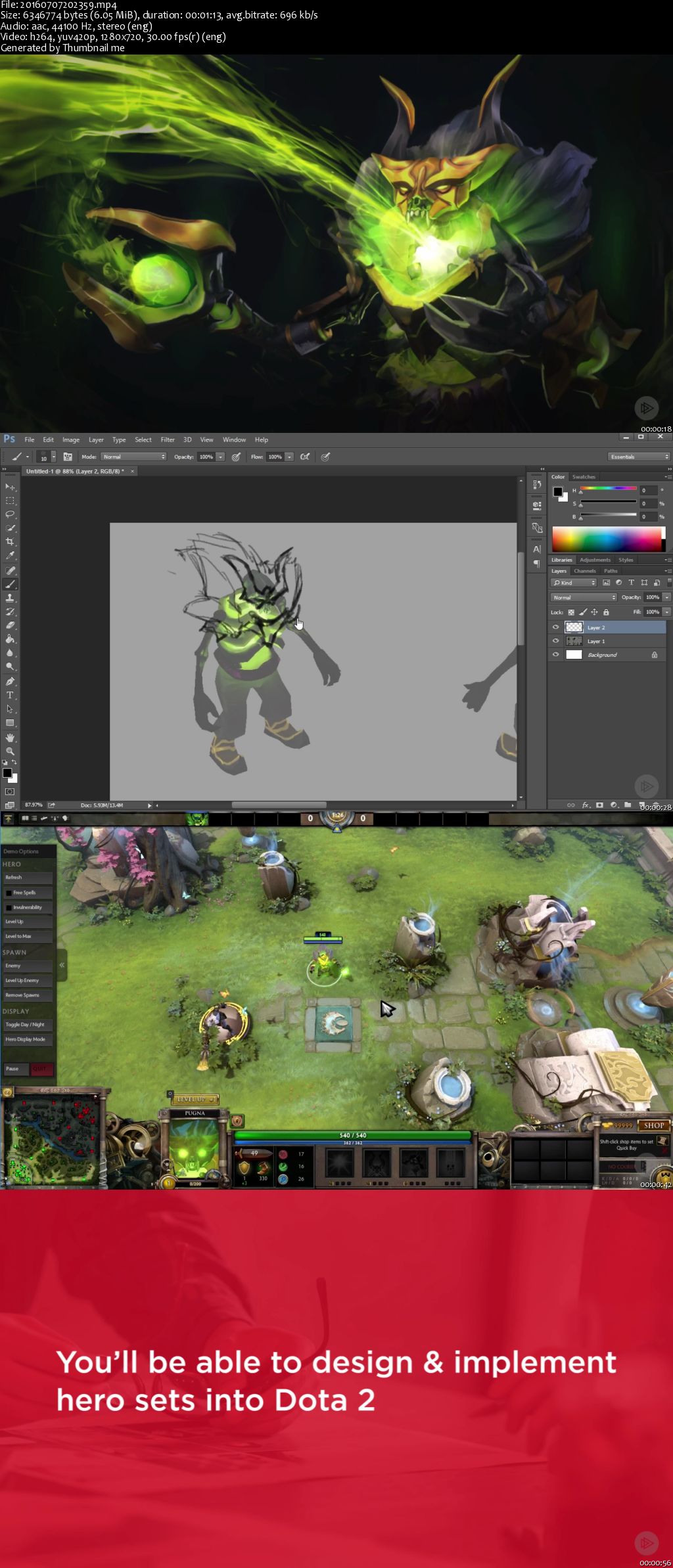Viewport: 673px width, 1568px height.
Task: Select the Path Selection tool
Action: [x=10, y=709]
